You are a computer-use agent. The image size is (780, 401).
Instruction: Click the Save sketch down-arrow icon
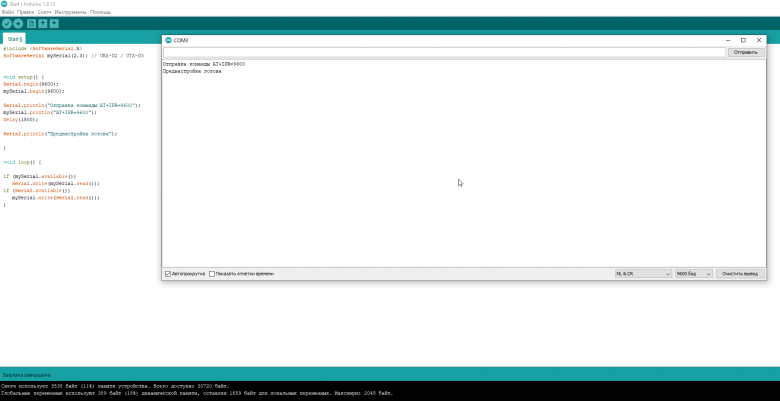pos(53,22)
